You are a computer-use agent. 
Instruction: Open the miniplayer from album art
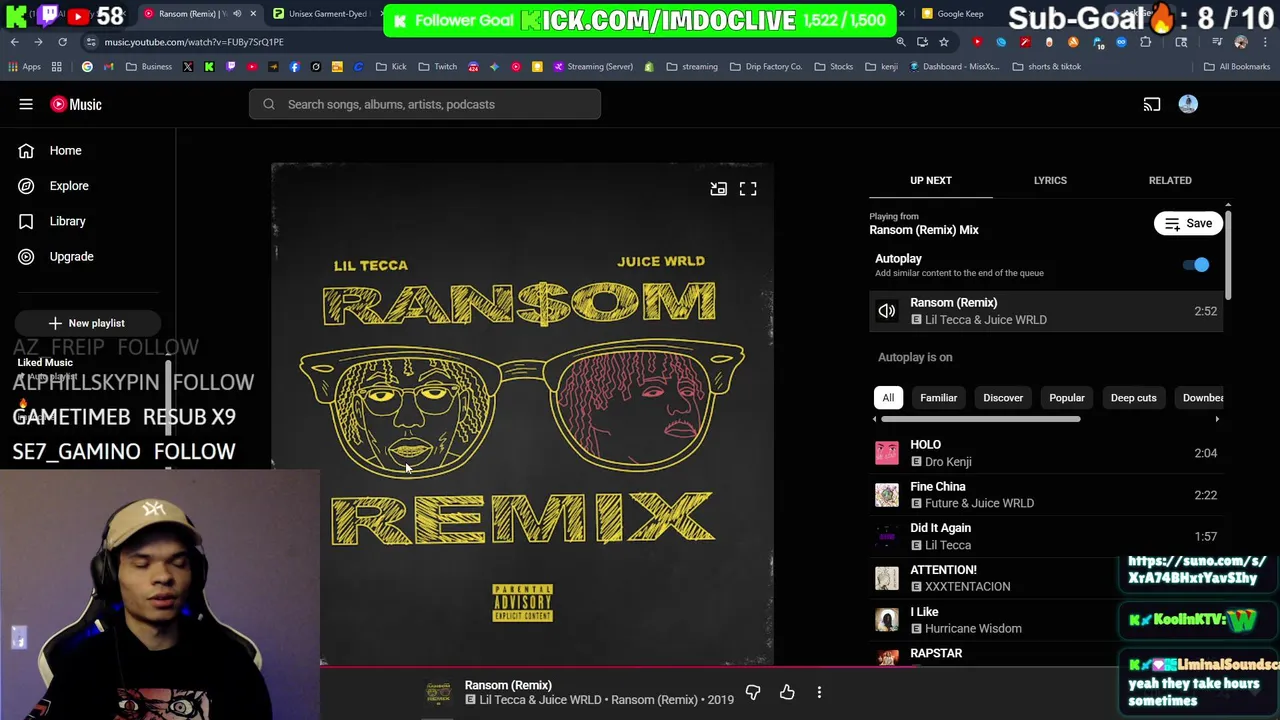(x=718, y=189)
